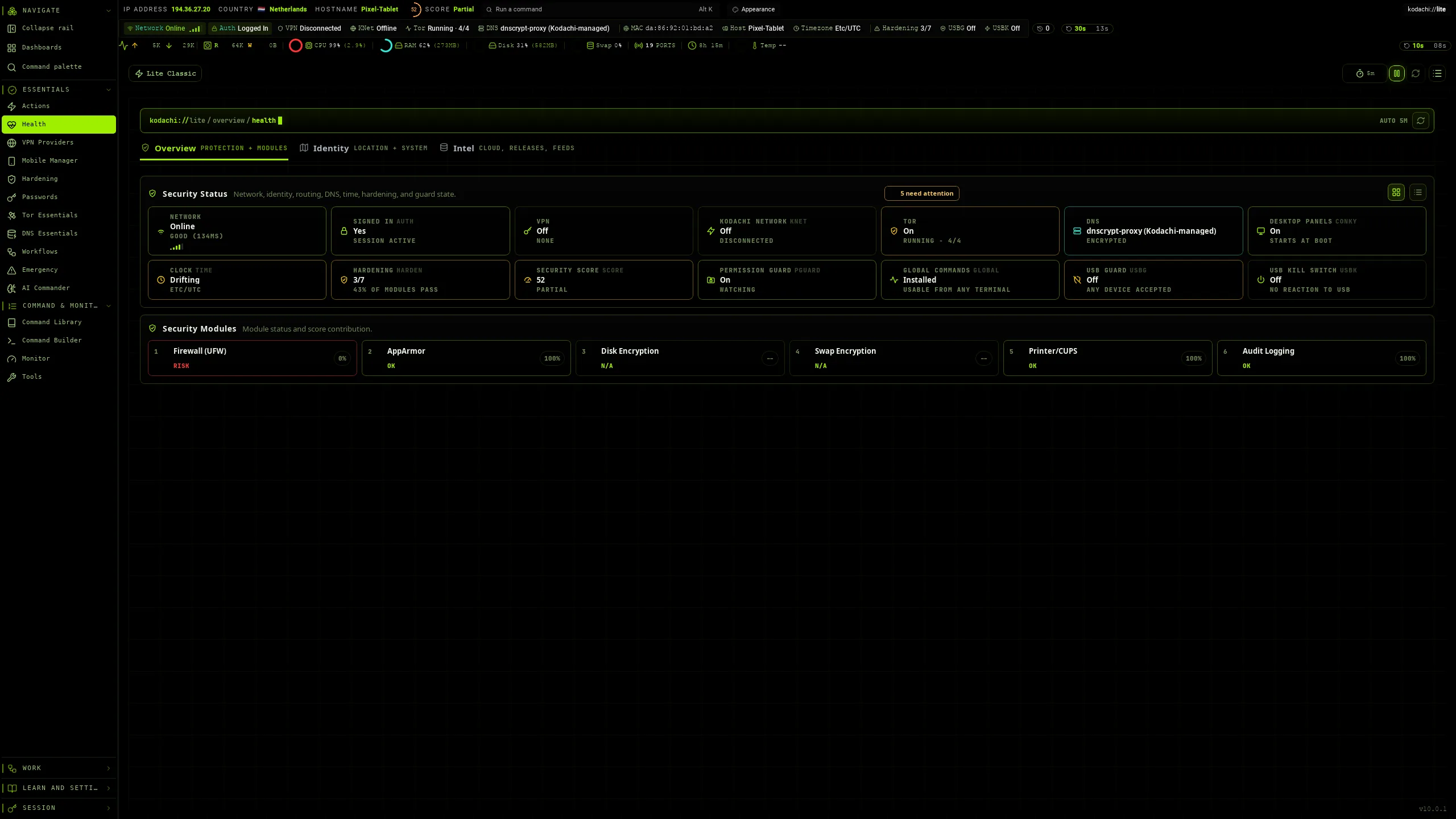The height and width of the screenshot is (819, 1456).
Task: Click Collapse rail
Action: [59, 28]
